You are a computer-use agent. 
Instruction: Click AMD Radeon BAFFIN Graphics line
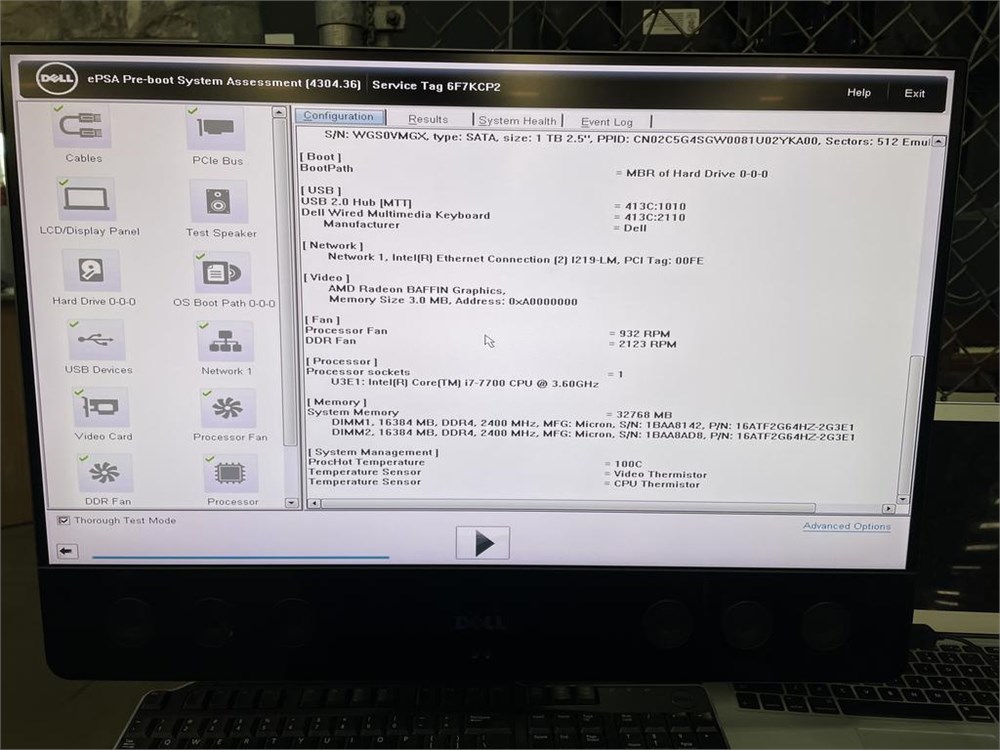417,290
